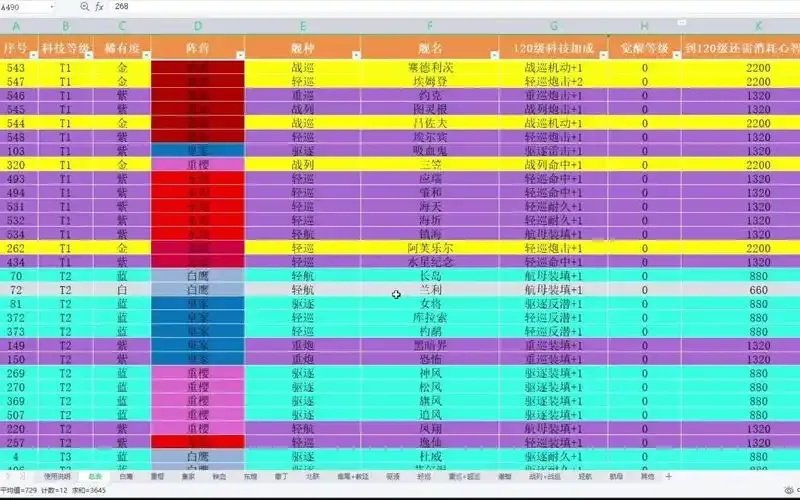
Task: Open the filter dropdown on 阵营 header
Action: (x=240, y=55)
